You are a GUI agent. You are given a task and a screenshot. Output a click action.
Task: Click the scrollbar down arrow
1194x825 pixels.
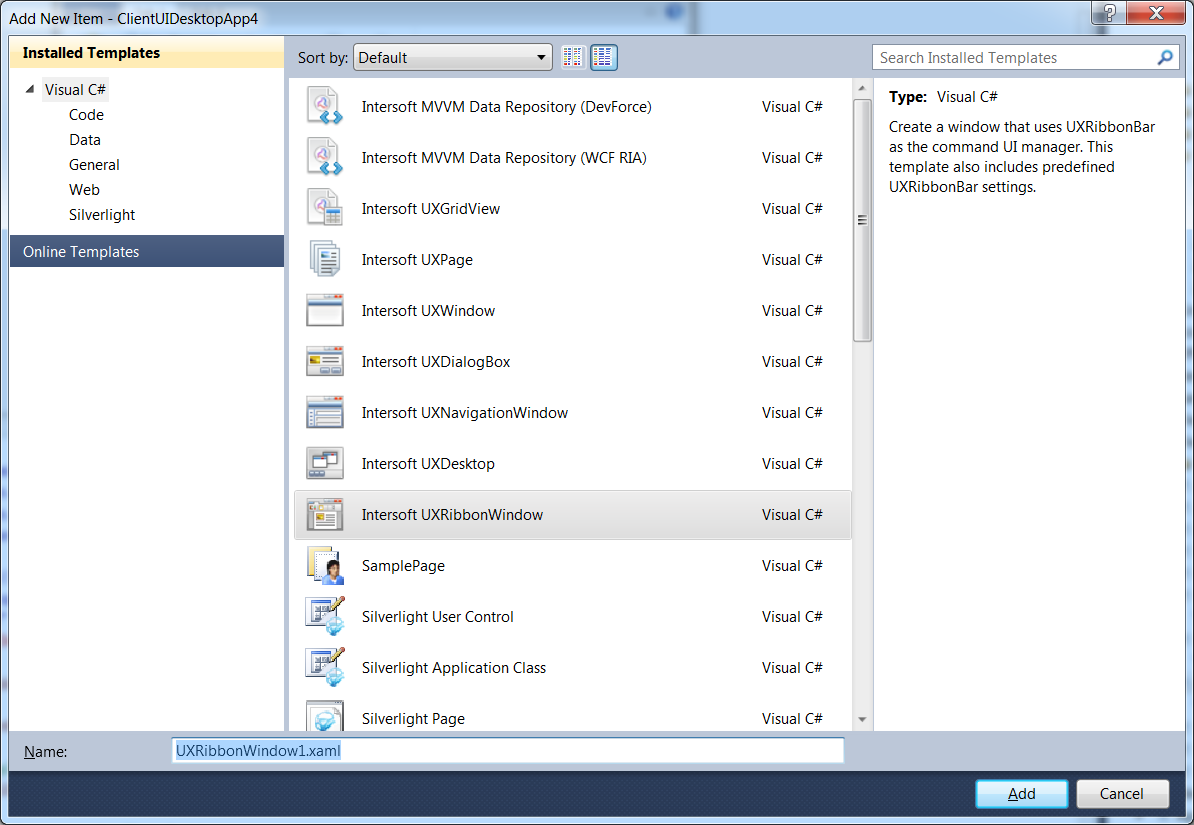(x=862, y=719)
